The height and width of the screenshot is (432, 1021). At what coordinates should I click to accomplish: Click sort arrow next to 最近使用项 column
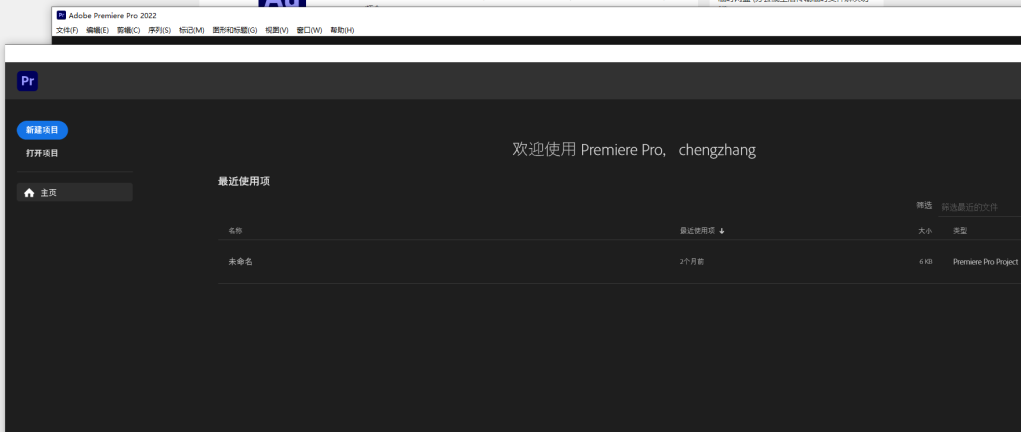click(721, 231)
